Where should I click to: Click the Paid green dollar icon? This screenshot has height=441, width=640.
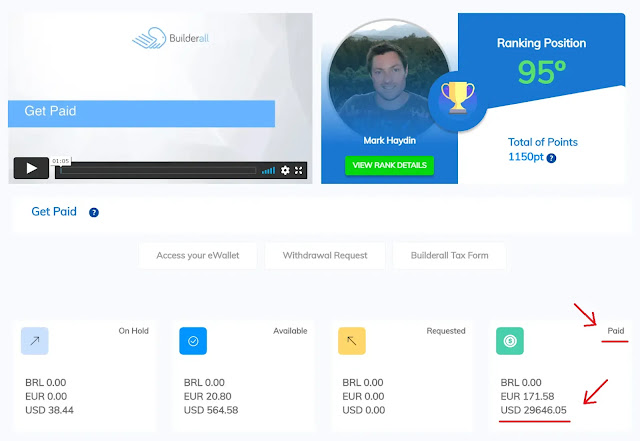510,341
